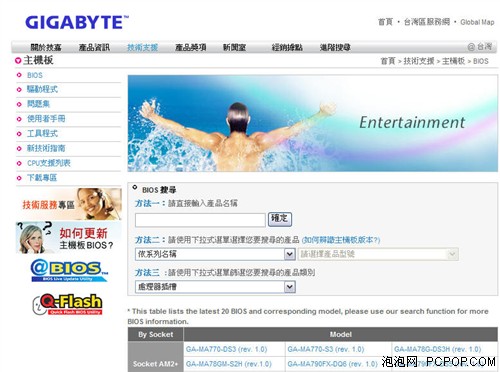Screen dimensions: 500x372
Task: Click the 確定 search button
Action: point(280,219)
